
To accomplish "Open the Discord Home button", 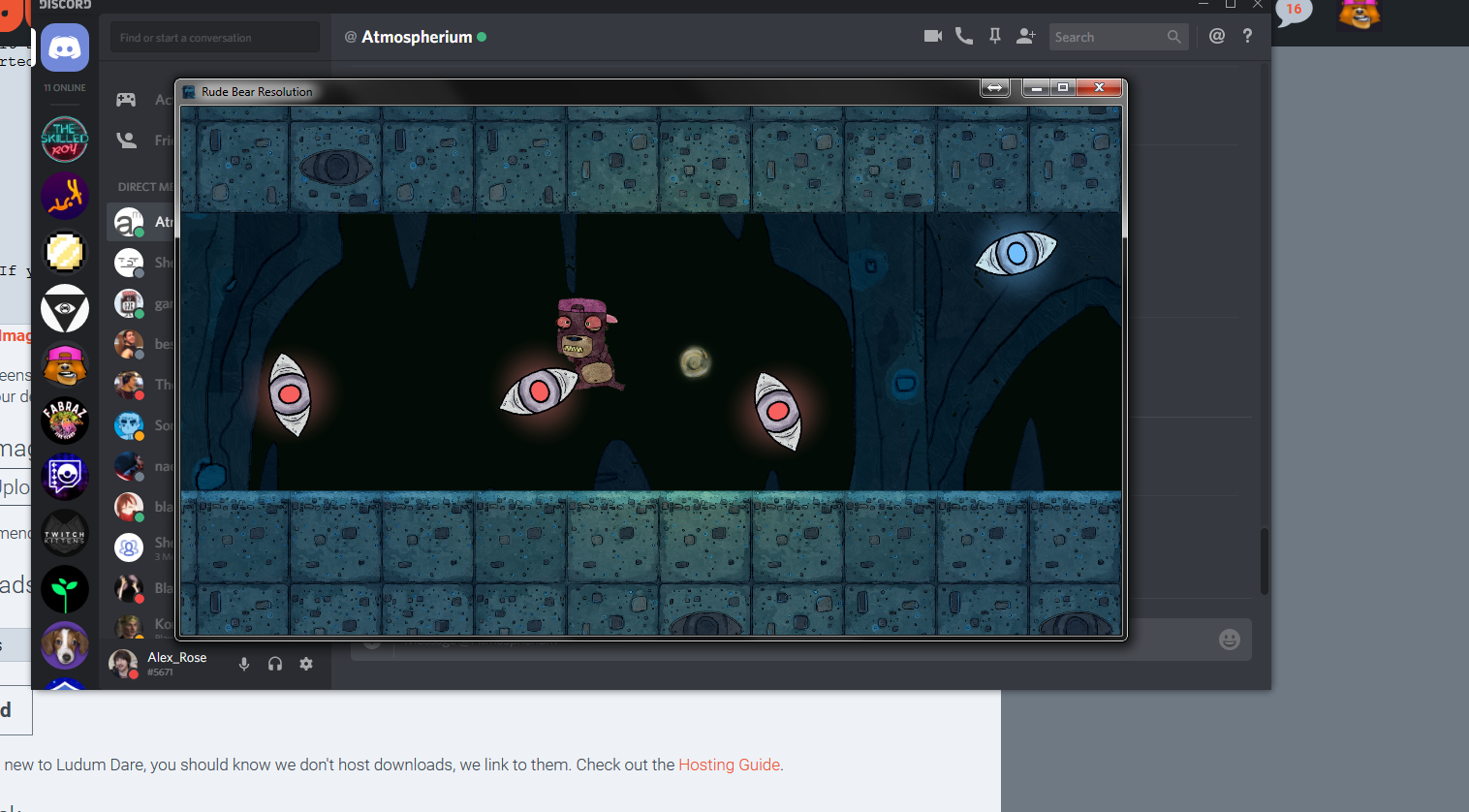I will [65, 47].
